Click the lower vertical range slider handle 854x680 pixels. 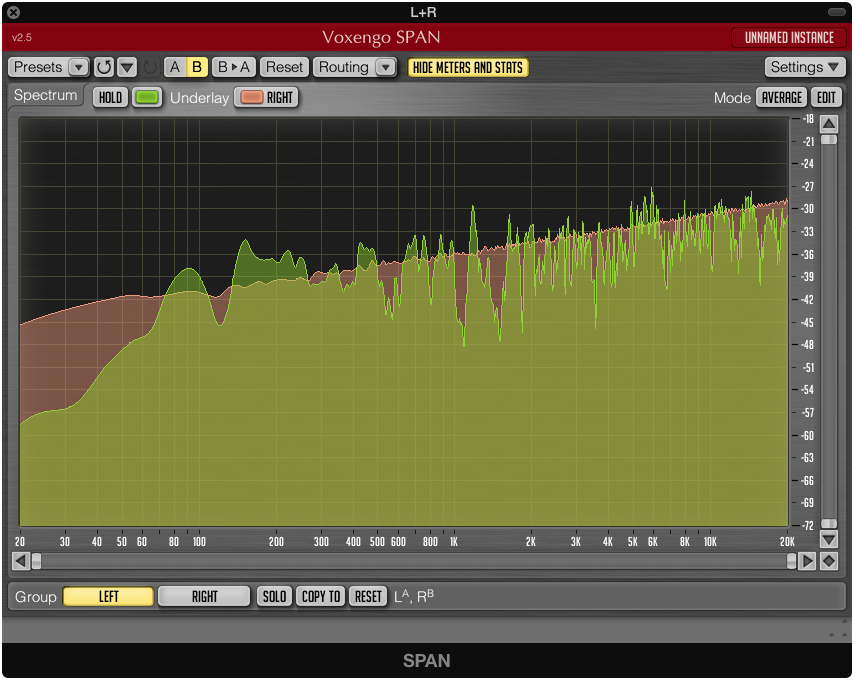point(829,523)
